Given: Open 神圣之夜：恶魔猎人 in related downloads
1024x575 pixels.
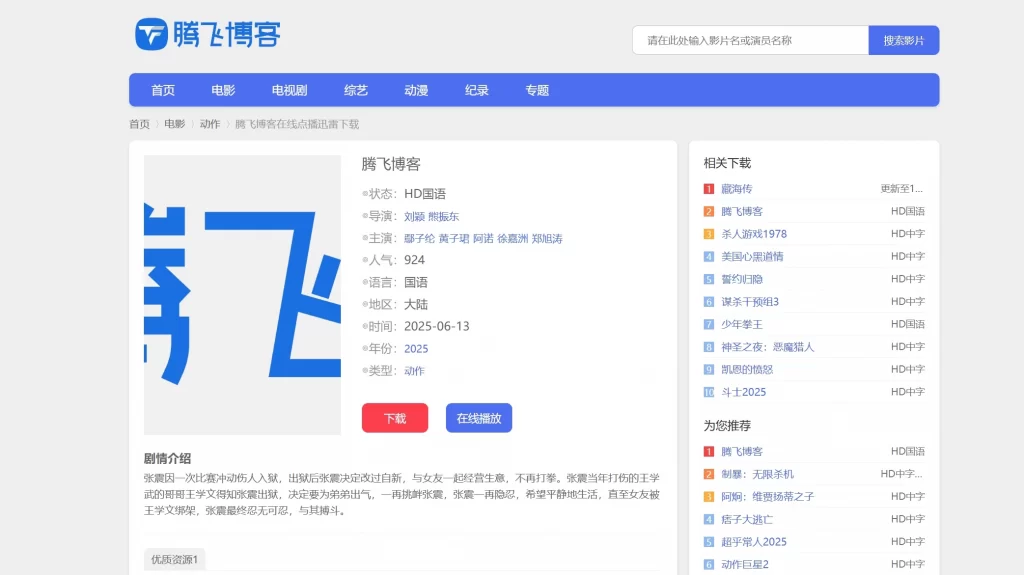Looking at the screenshot, I should pos(767,347).
